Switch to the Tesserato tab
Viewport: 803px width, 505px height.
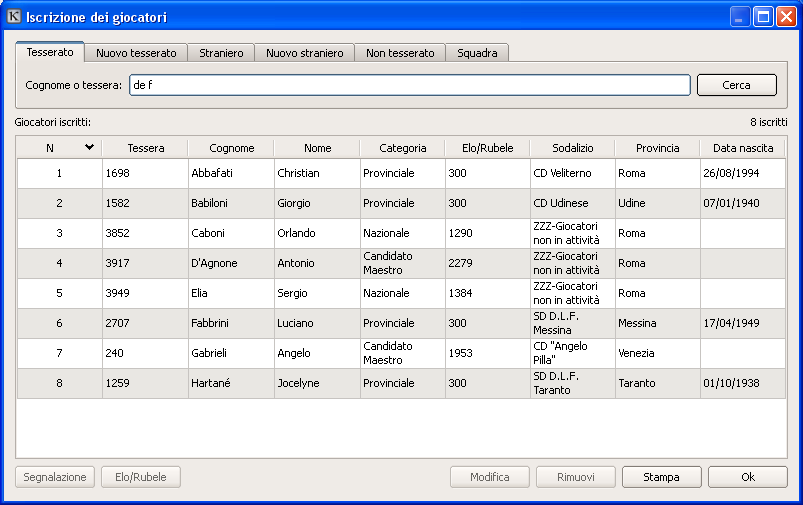[x=50, y=52]
